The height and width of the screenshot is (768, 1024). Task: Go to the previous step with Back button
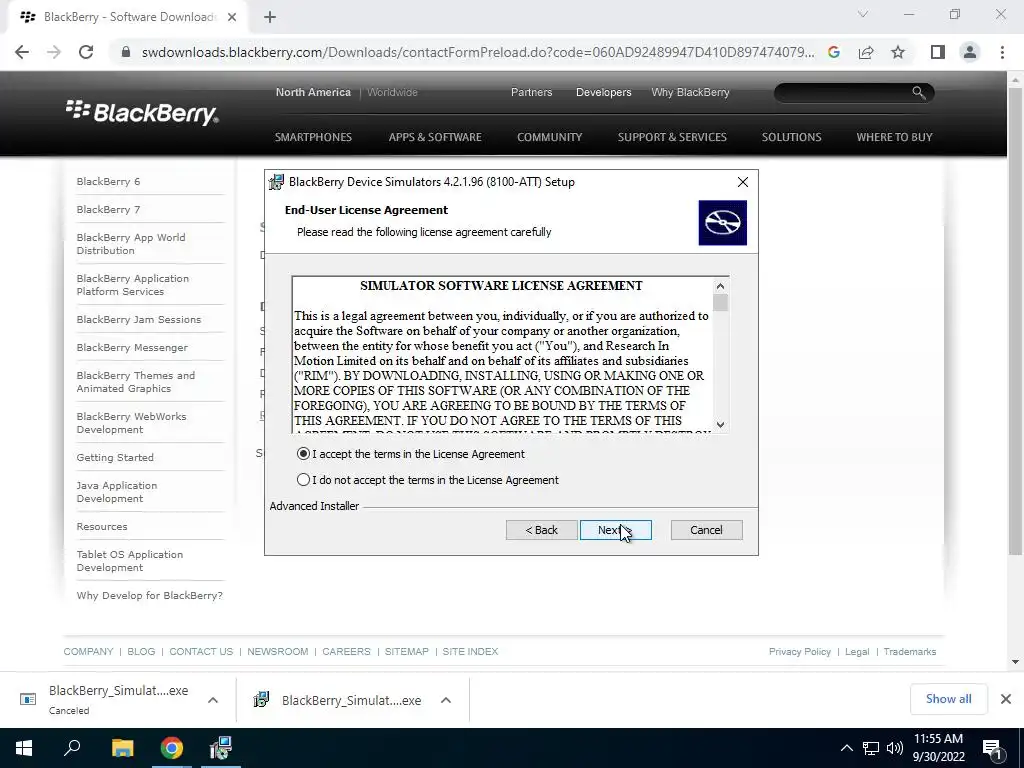click(541, 530)
